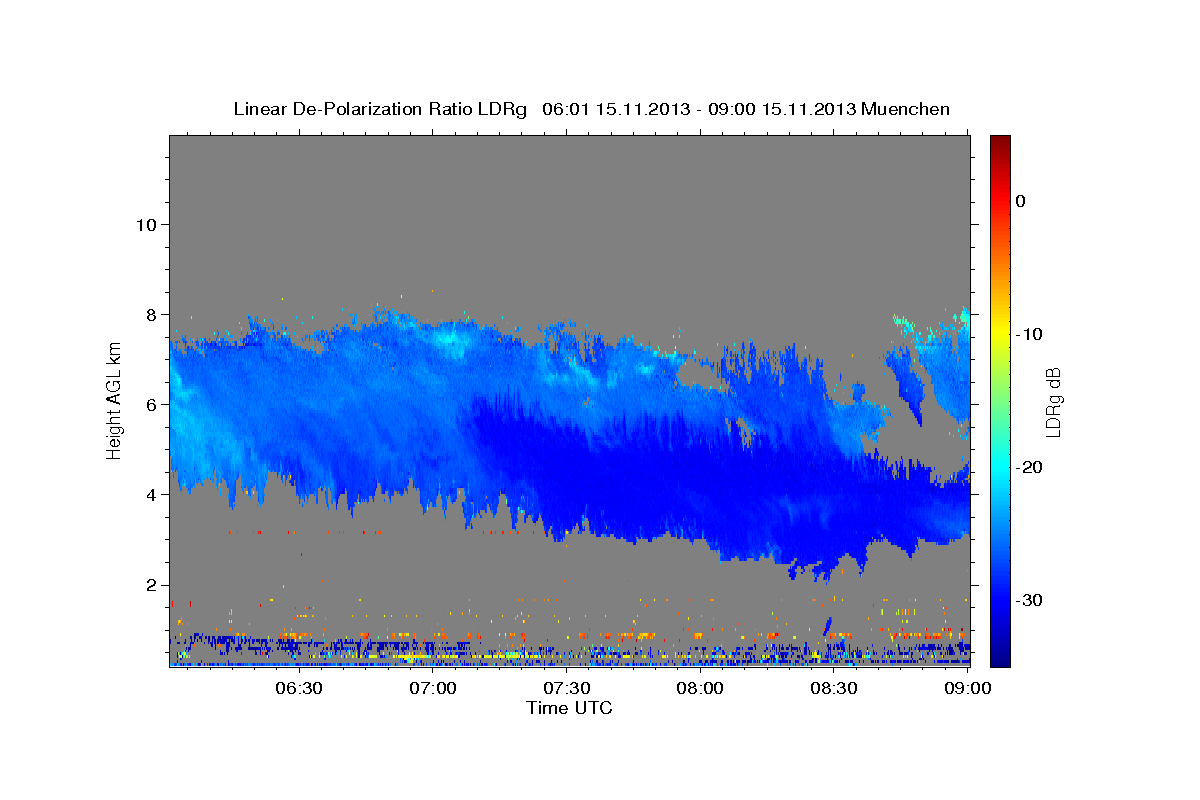Click the height axis label '2'
The width and height of the screenshot is (1200, 800).
(152, 585)
